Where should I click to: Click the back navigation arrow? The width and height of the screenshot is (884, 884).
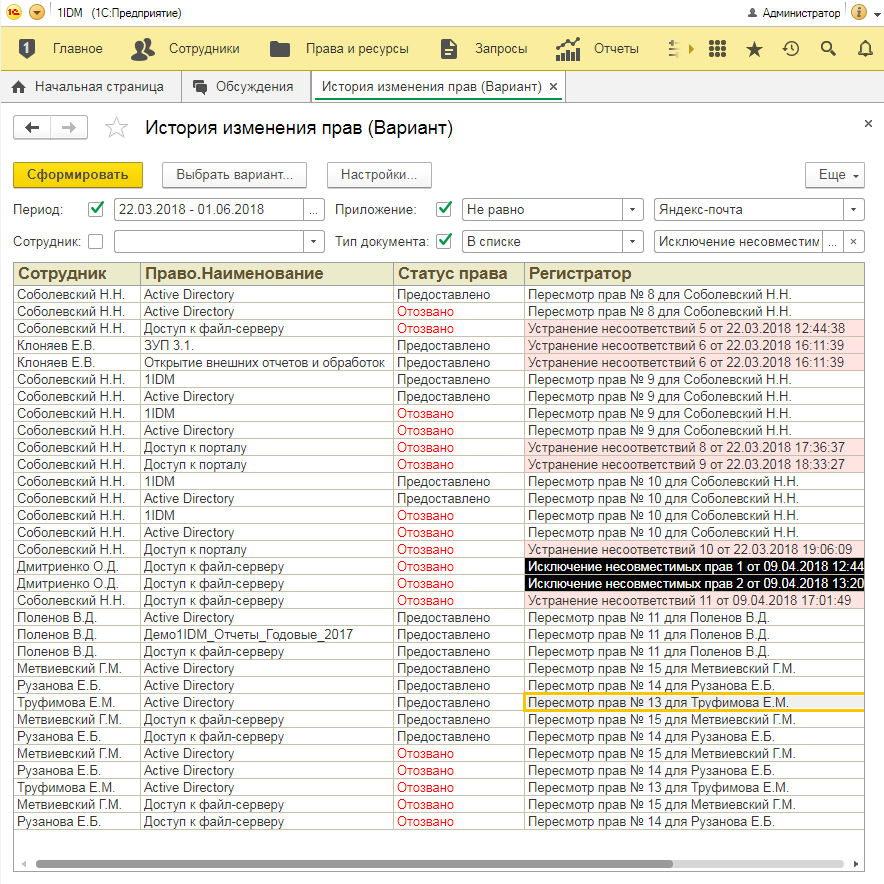32,128
